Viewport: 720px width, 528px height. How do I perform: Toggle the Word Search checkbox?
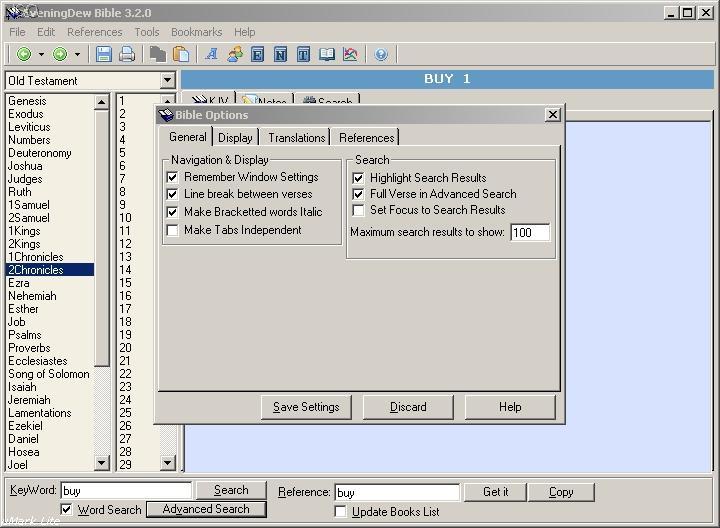tap(67, 509)
